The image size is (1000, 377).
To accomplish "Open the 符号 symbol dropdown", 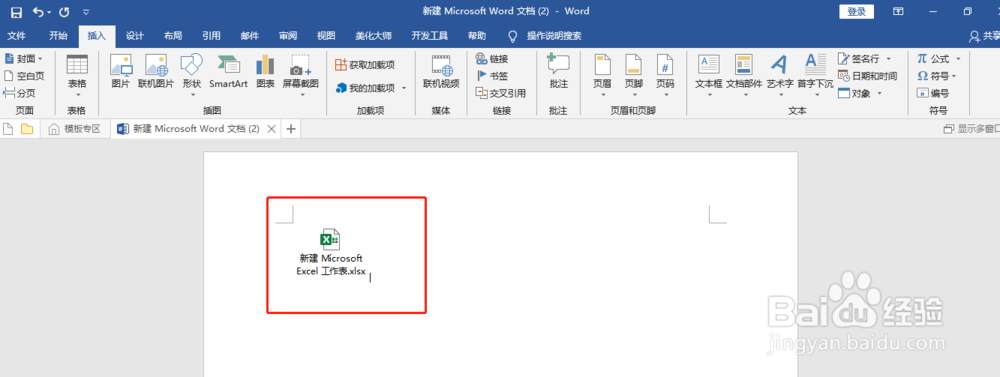I will pyautogui.click(x=936, y=76).
